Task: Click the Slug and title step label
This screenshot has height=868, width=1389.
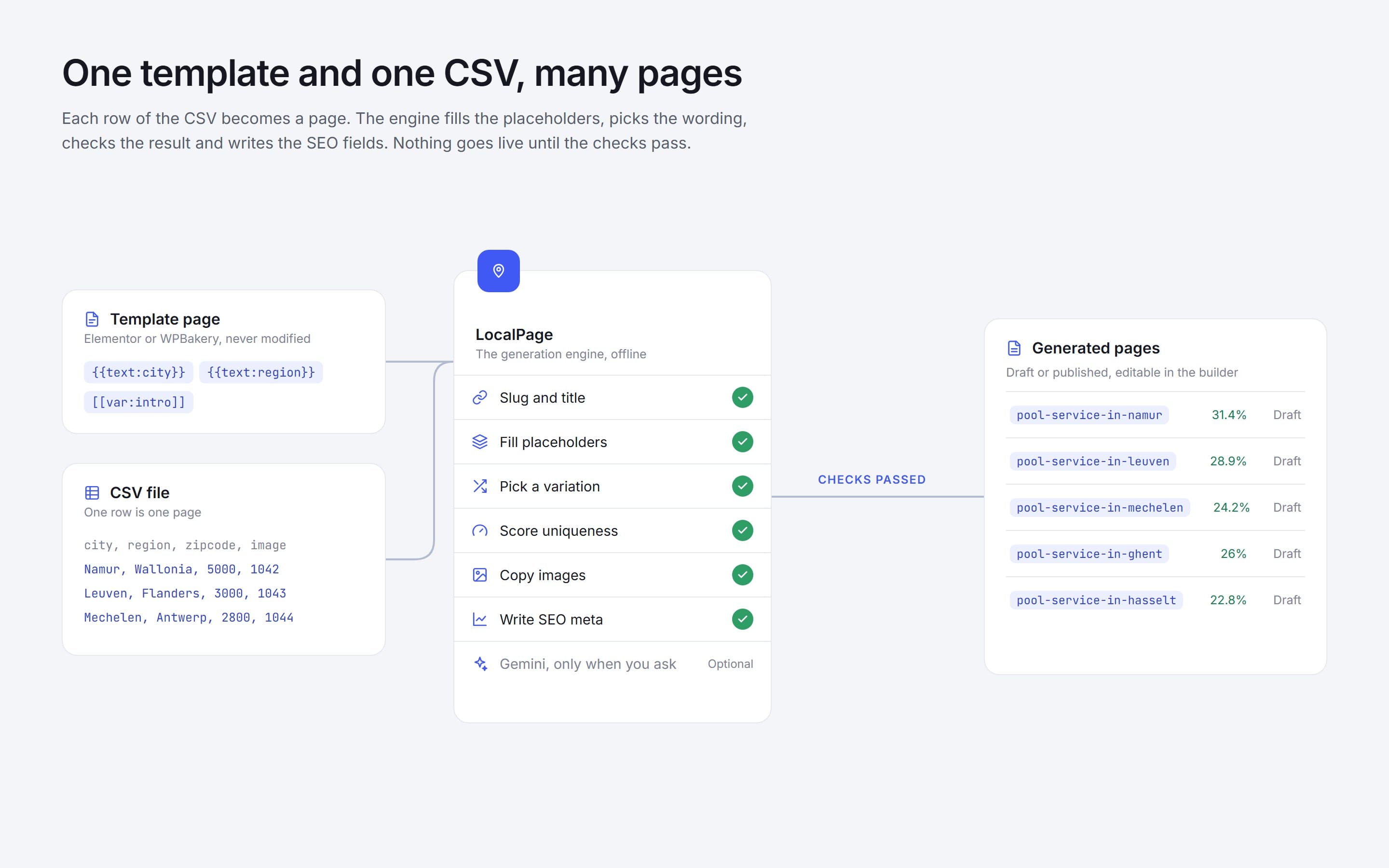Action: [542, 397]
